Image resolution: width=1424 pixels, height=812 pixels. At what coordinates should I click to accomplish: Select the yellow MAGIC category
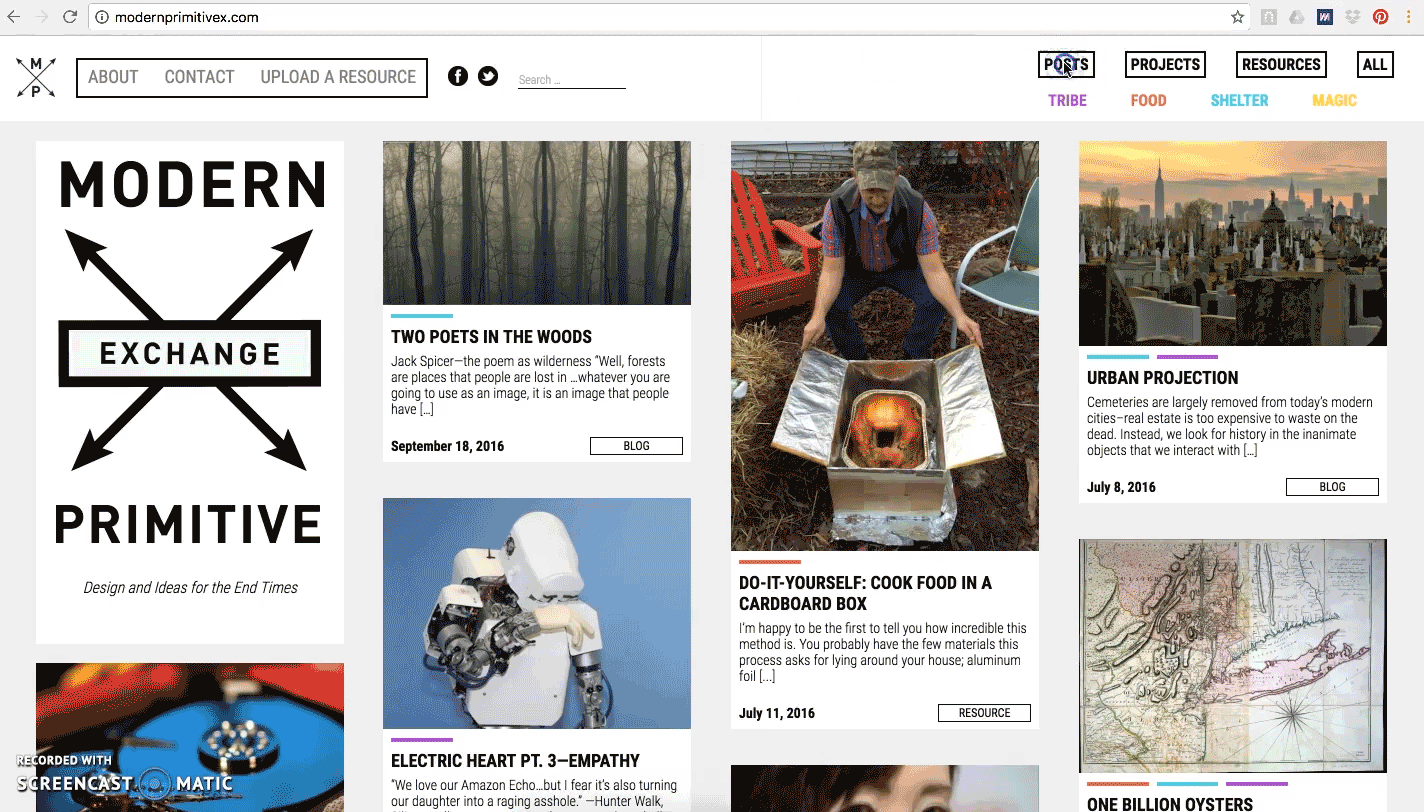coord(1334,101)
